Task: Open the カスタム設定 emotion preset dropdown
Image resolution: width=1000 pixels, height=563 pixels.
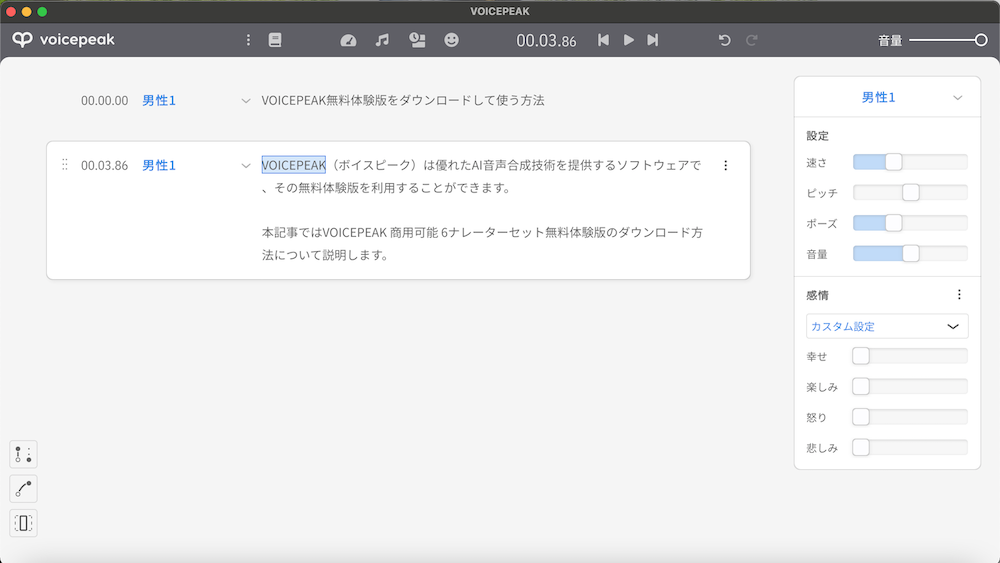Action: [x=887, y=326]
